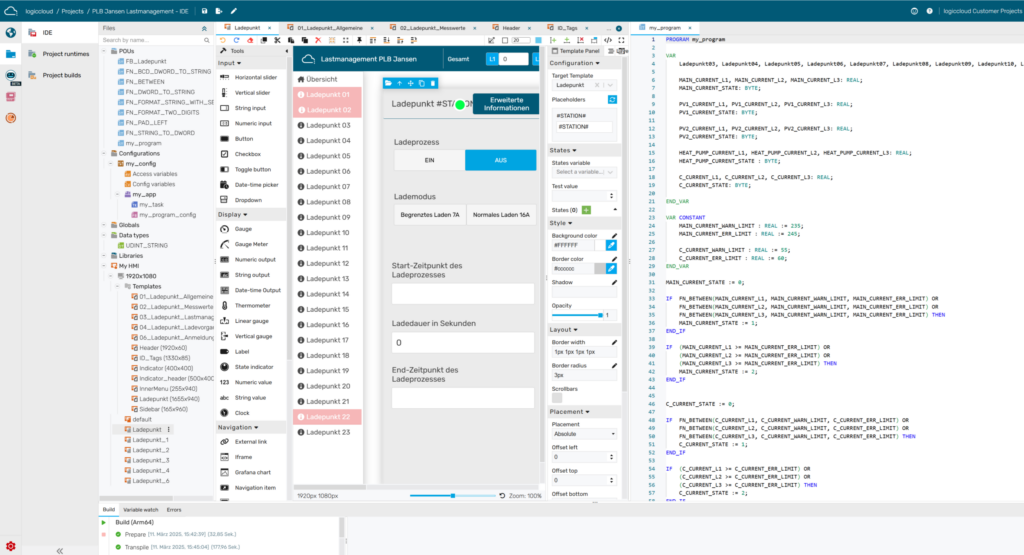Toggle the Scrollbars checkbox
Screen dimensions: 1024x555
pyautogui.click(x=557, y=397)
